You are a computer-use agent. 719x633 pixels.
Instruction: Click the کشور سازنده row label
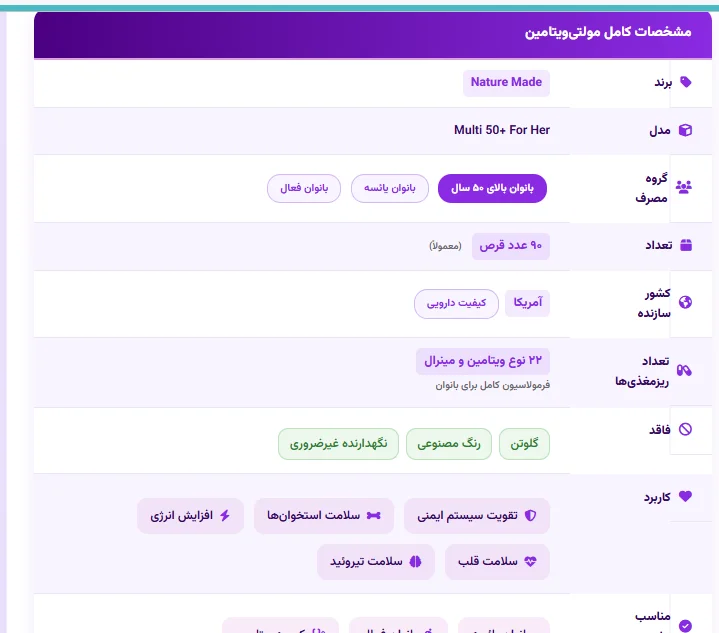(x=654, y=303)
